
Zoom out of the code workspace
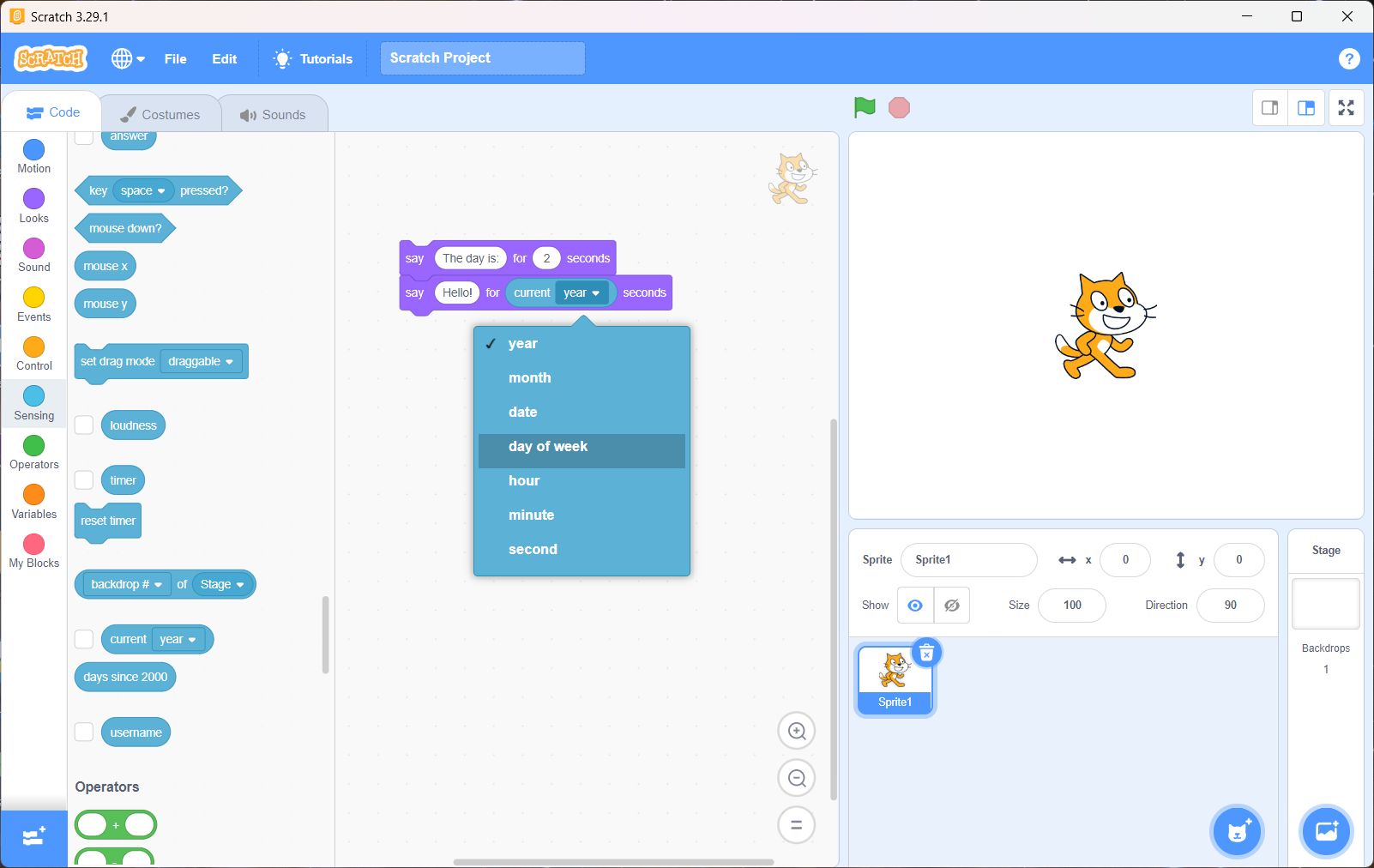click(796, 778)
